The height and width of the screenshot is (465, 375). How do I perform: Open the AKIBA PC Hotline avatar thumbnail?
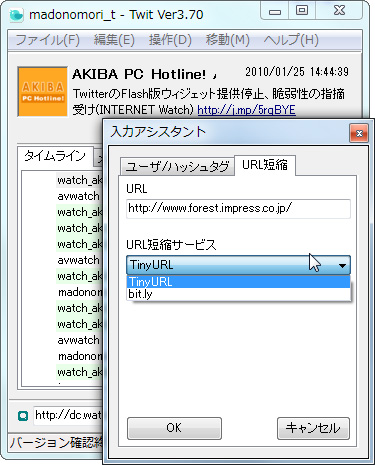[x=42, y=92]
